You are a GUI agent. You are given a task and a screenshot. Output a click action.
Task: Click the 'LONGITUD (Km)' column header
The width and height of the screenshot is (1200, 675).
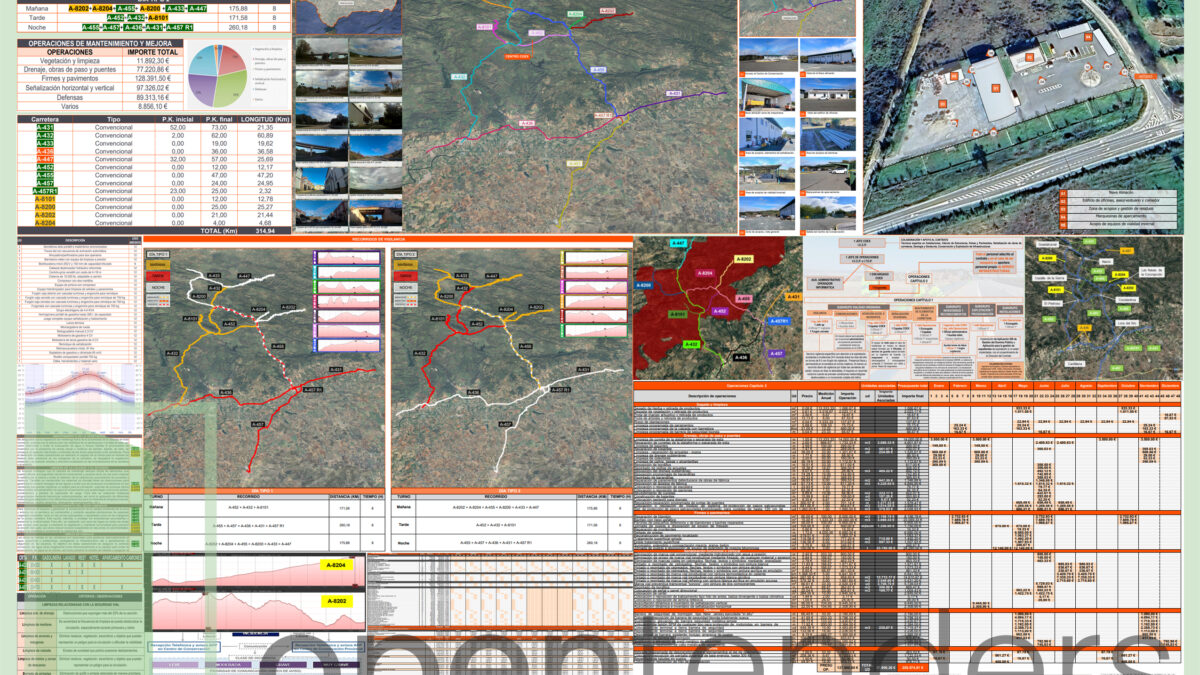(265, 119)
